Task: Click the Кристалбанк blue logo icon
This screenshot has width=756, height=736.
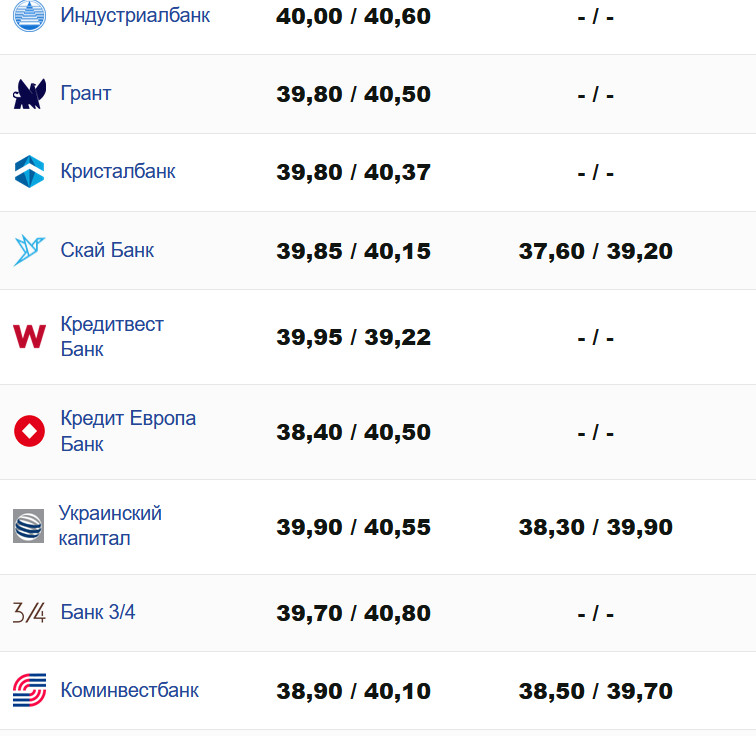Action: pos(29,171)
